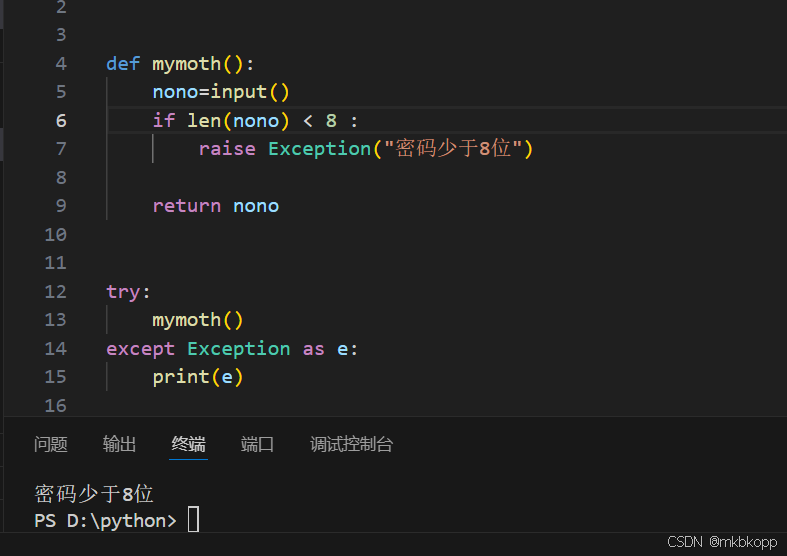Select the 终端 tab
This screenshot has width=787, height=556.
point(188,444)
